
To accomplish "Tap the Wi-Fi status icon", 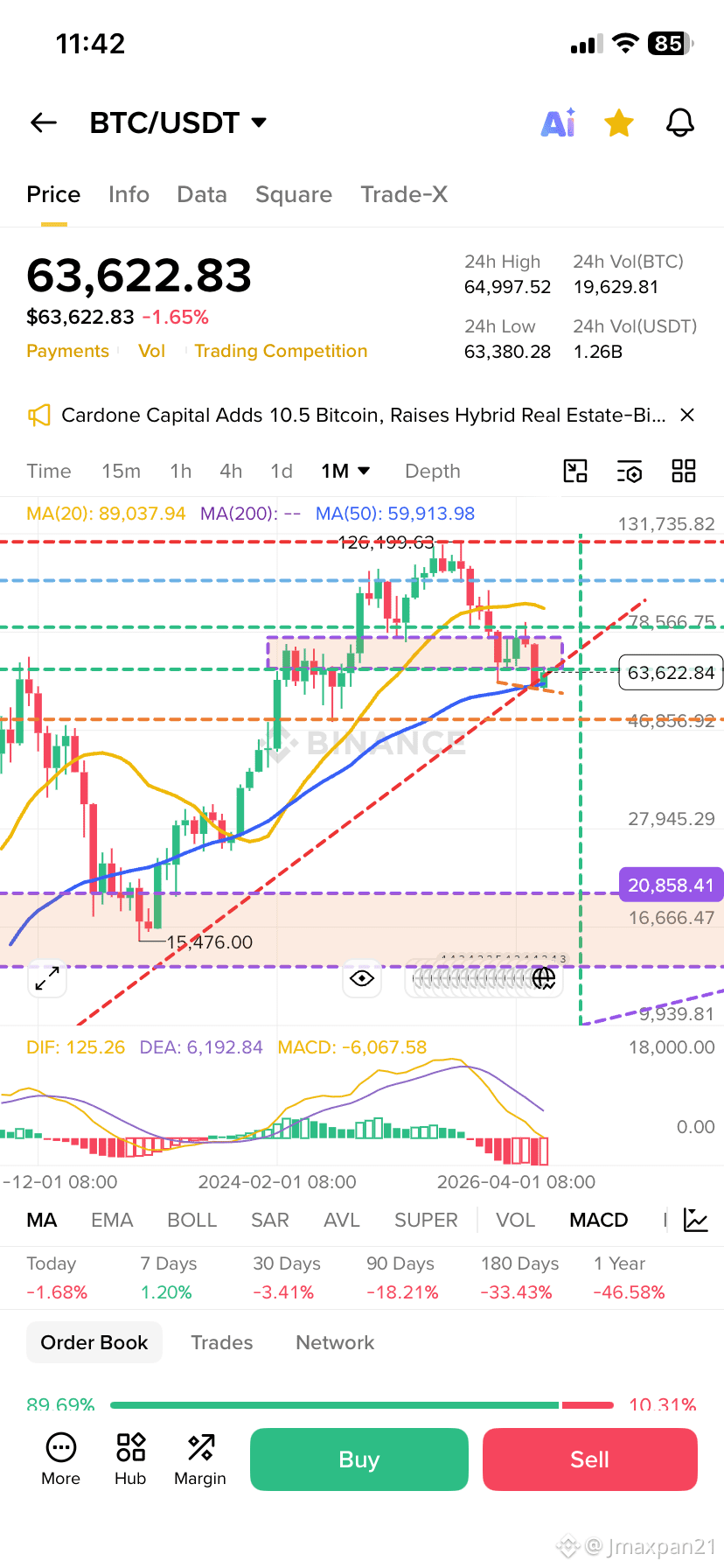I will pyautogui.click(x=625, y=44).
